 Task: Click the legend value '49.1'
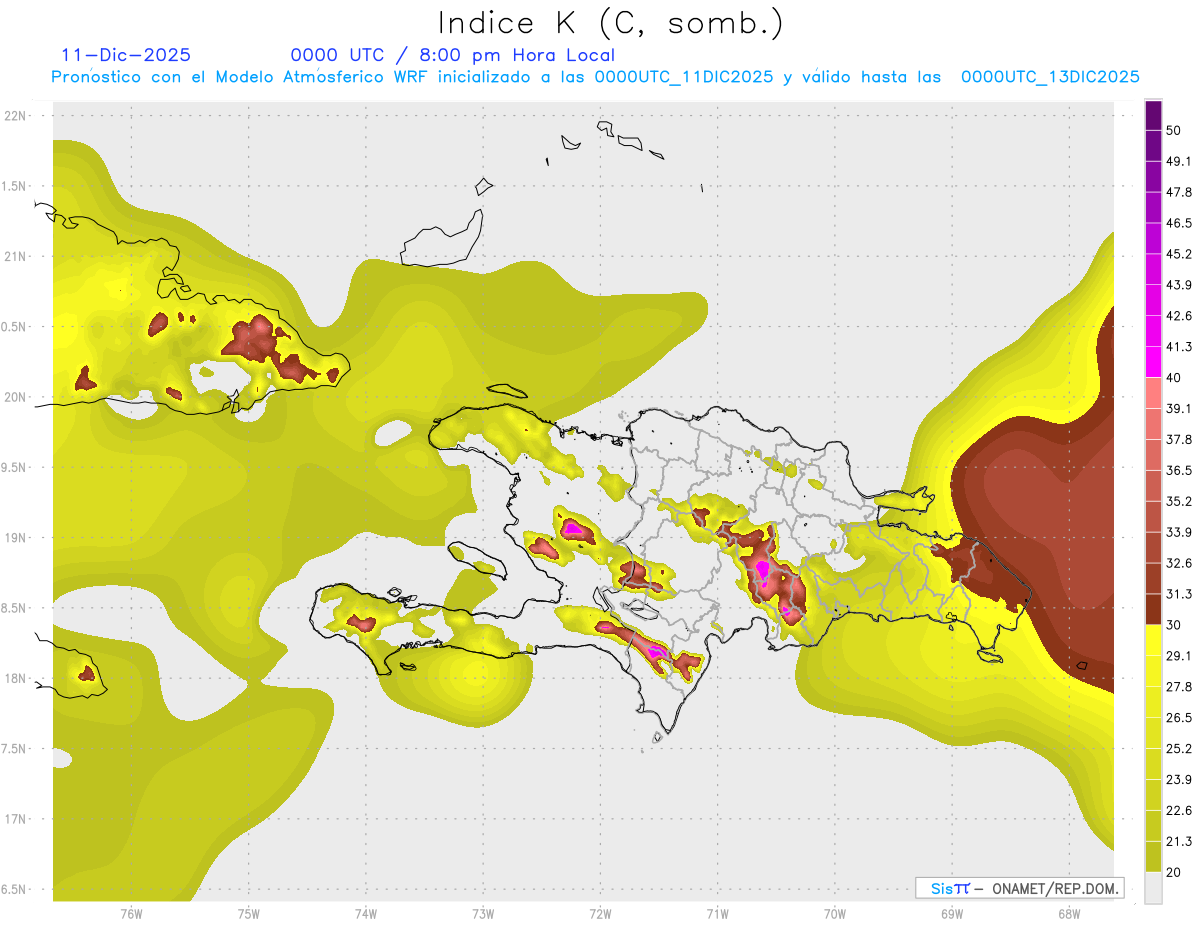pyautogui.click(x=1179, y=161)
